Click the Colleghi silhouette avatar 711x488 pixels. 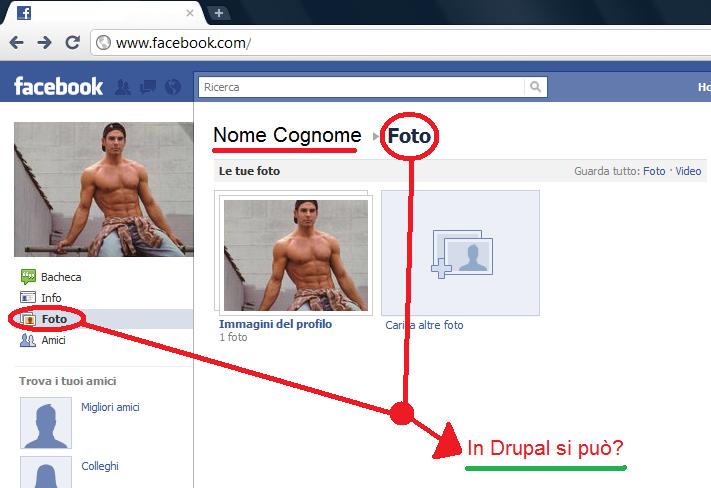46,472
